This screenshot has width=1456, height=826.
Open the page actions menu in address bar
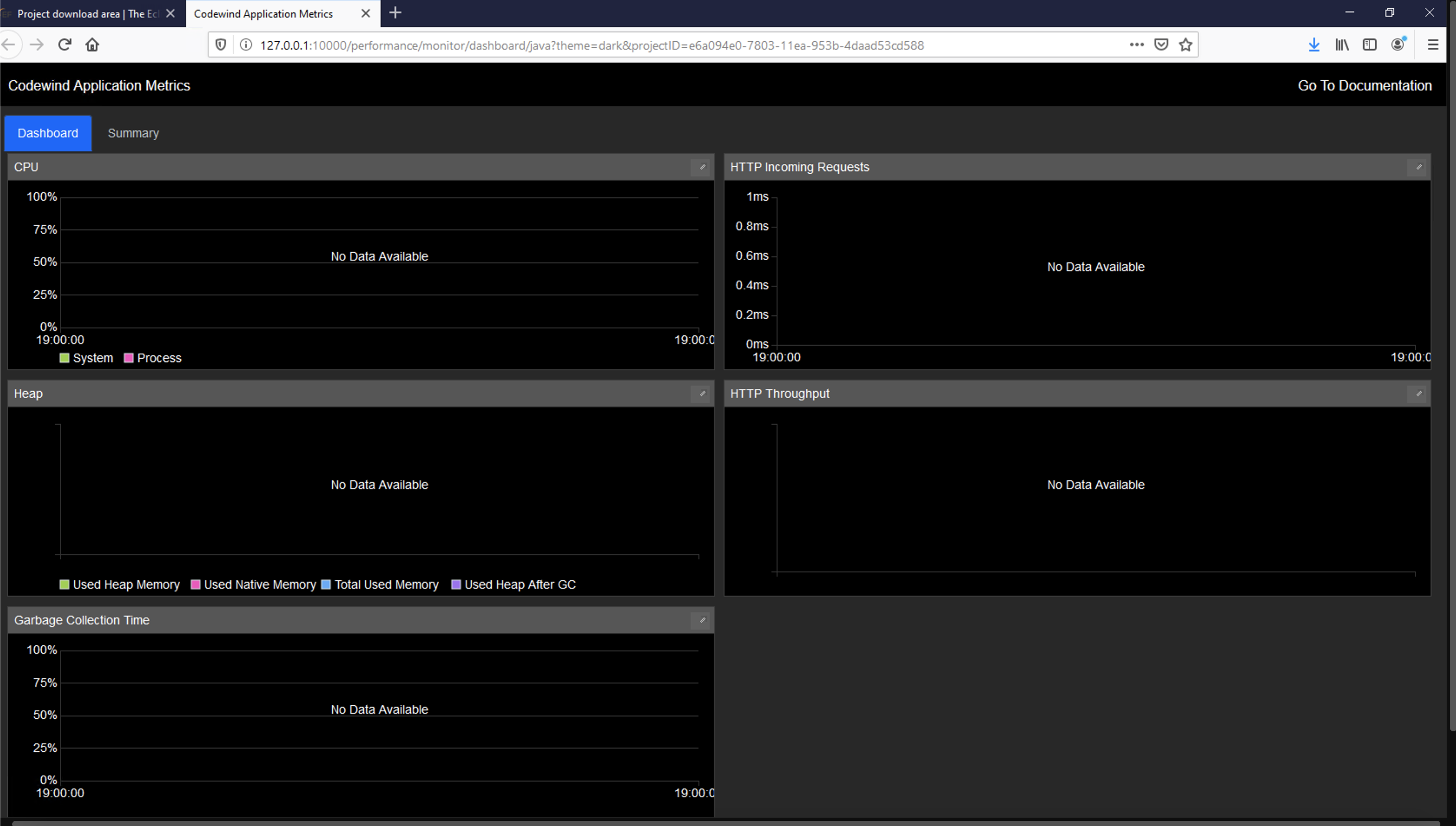(x=1137, y=44)
